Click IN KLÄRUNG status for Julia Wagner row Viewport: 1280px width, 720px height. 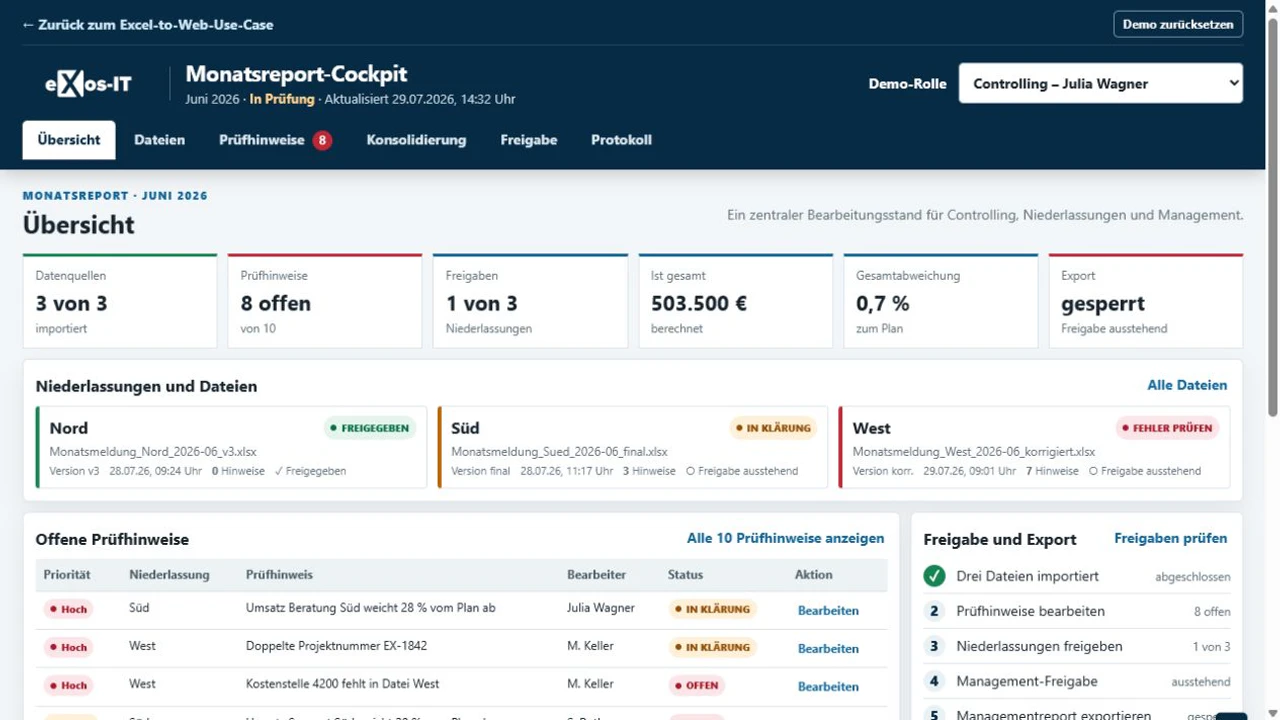pos(711,609)
